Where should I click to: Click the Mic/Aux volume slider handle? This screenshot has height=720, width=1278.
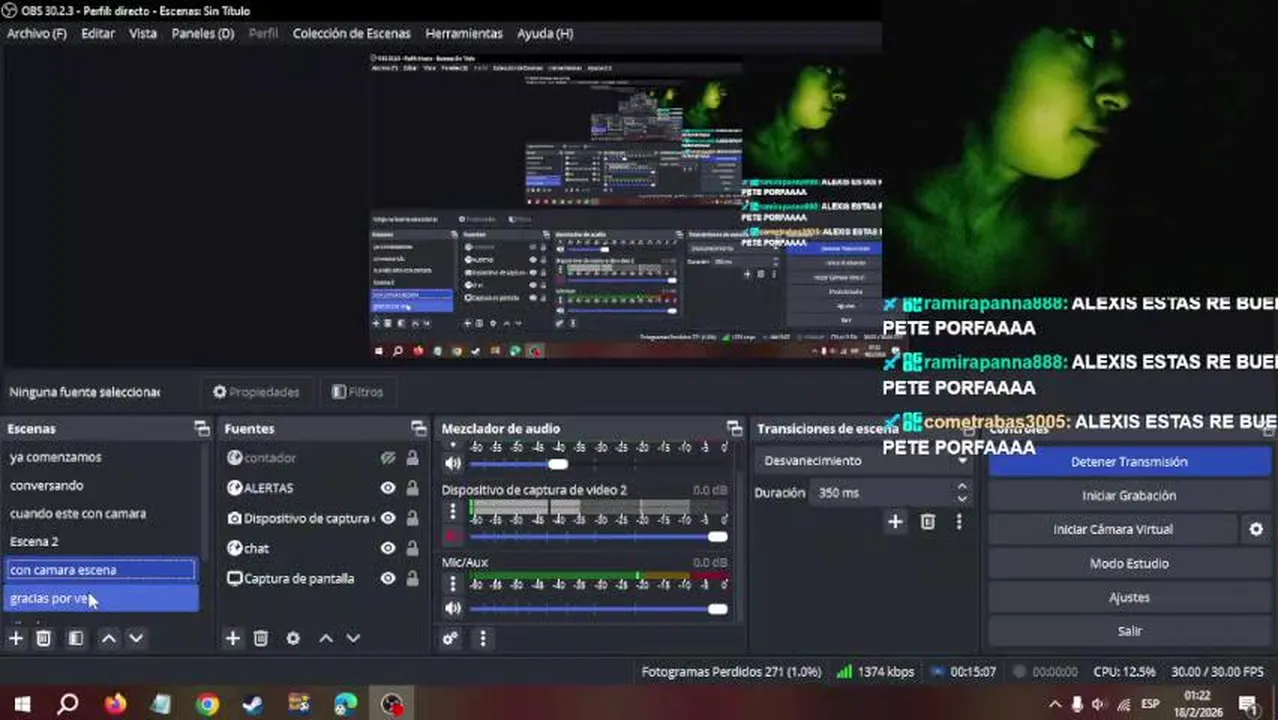coord(717,609)
